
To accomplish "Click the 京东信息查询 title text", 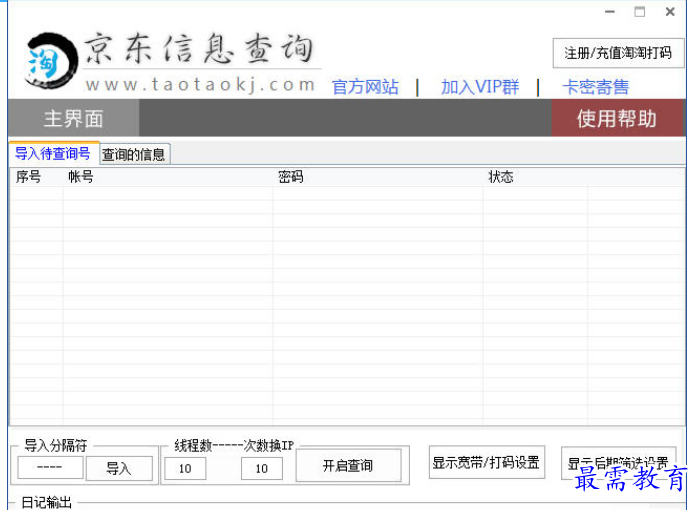I will (x=199, y=48).
